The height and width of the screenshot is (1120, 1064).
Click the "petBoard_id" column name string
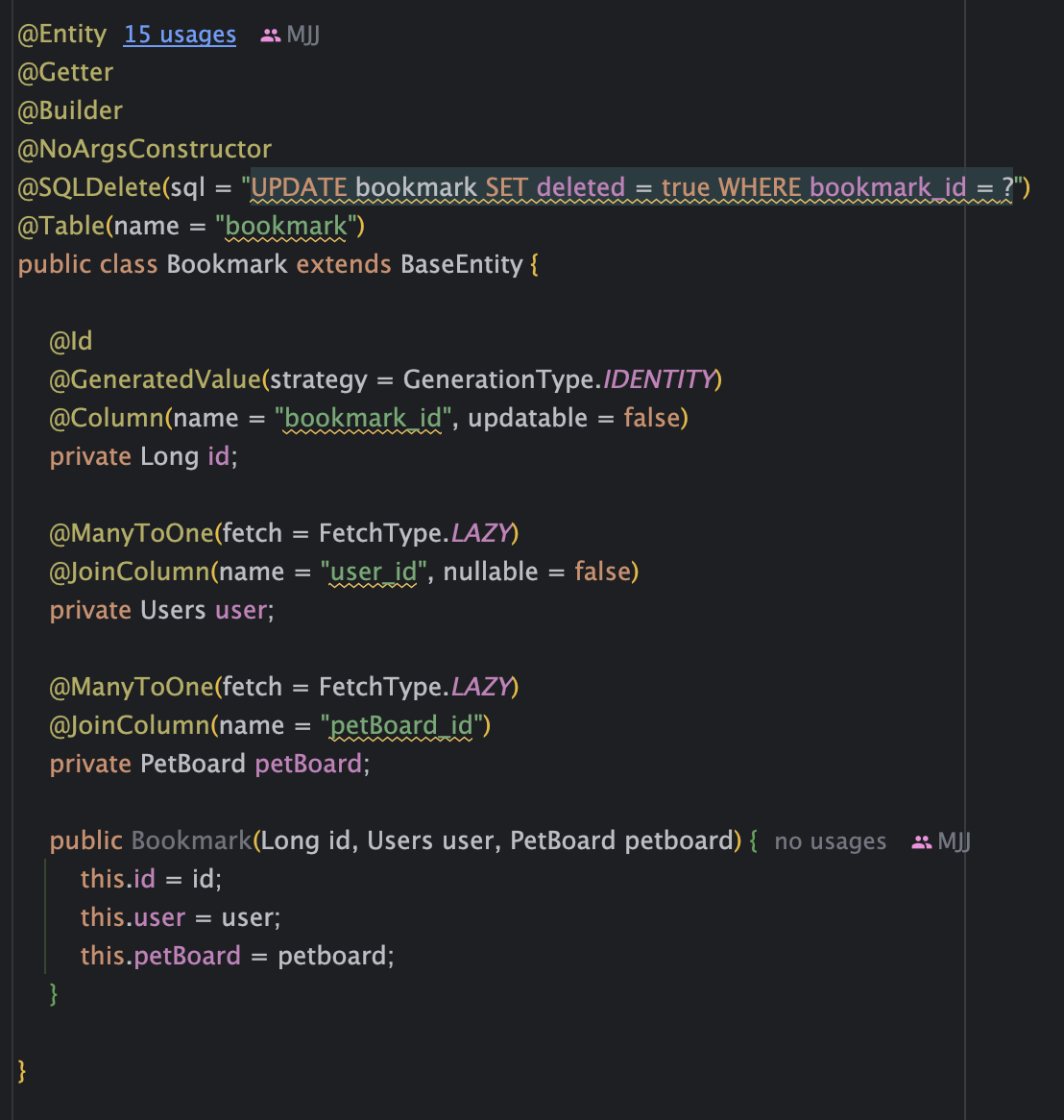[x=401, y=725]
